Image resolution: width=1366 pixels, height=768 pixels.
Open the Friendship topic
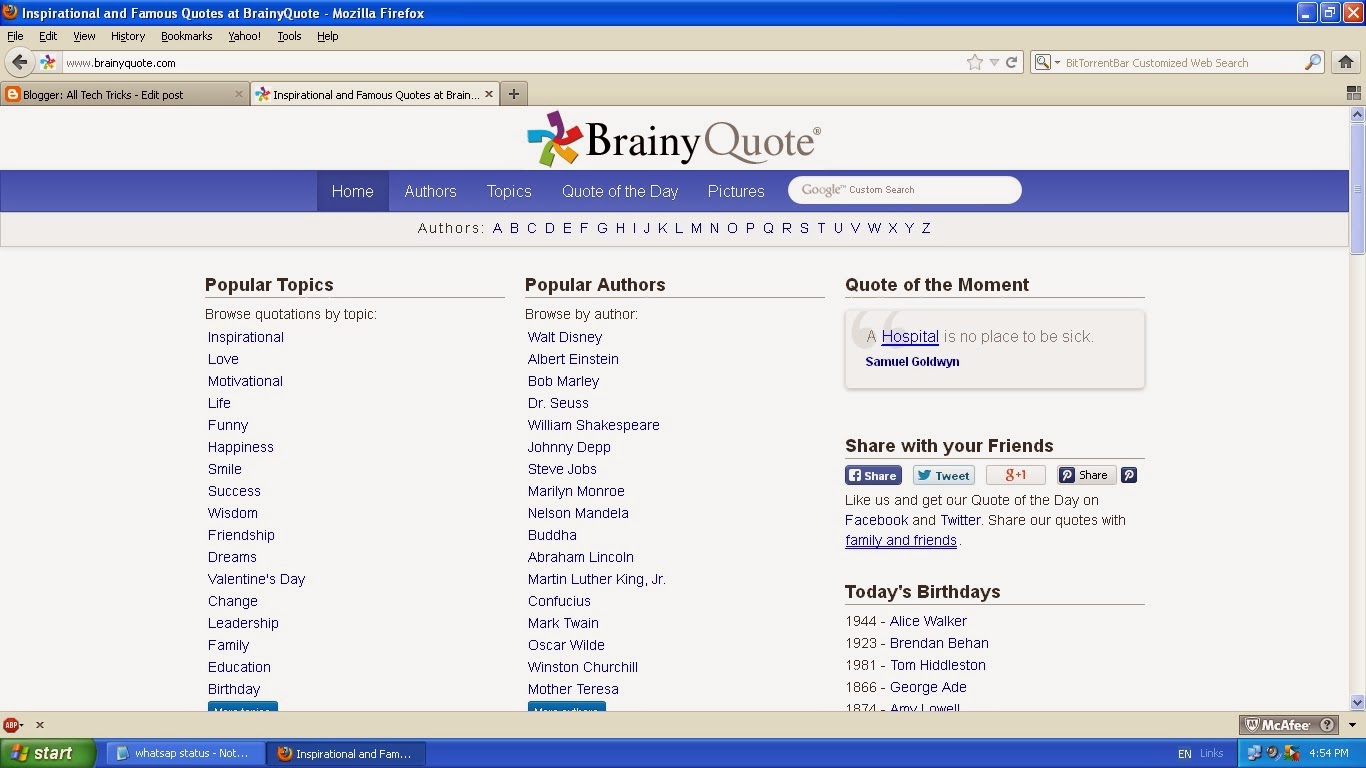point(241,535)
